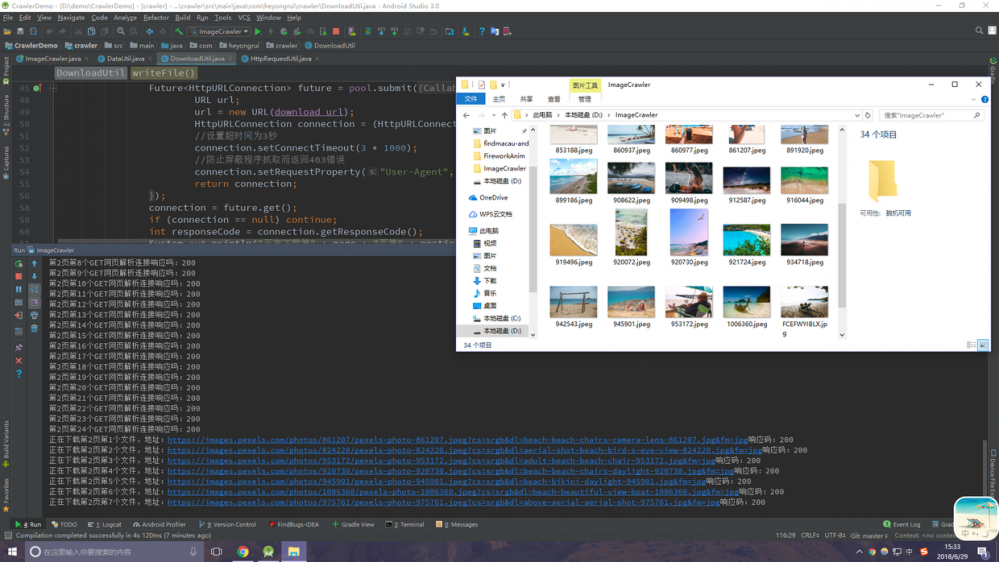Click the search magnifier in Android Studio
Screen dimensions: 999x562
(979, 31)
